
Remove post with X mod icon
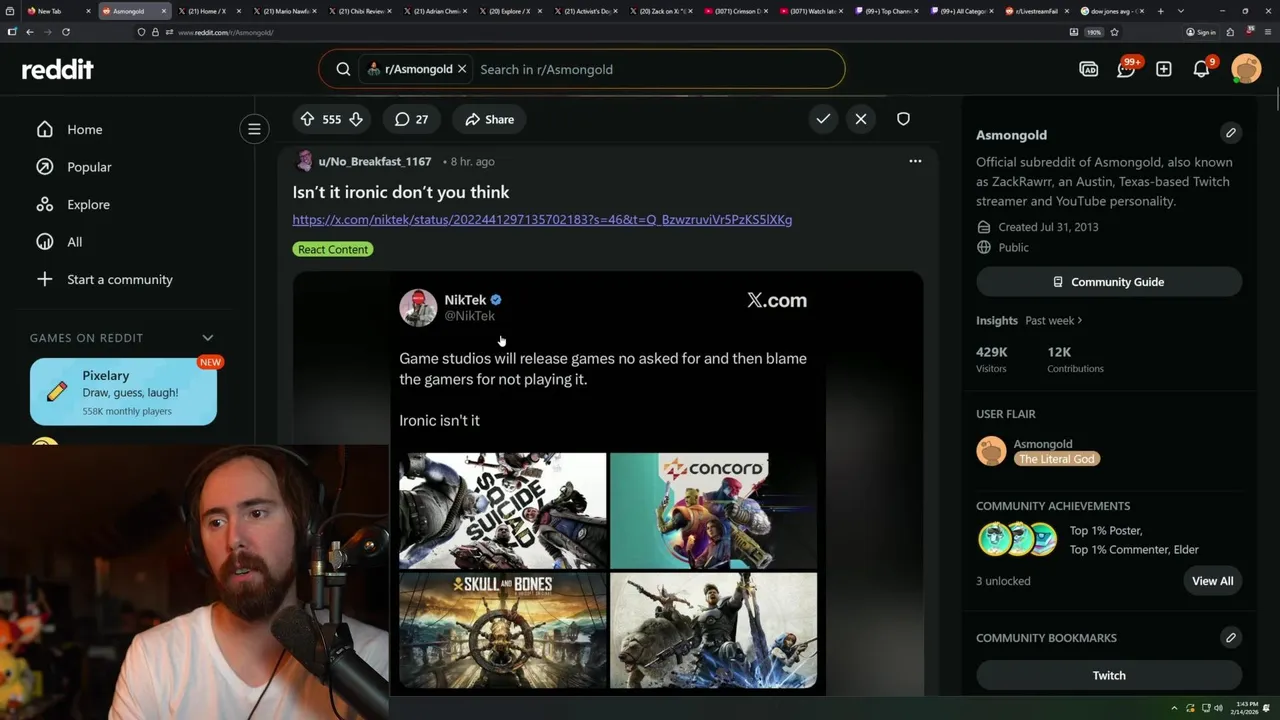tap(861, 119)
